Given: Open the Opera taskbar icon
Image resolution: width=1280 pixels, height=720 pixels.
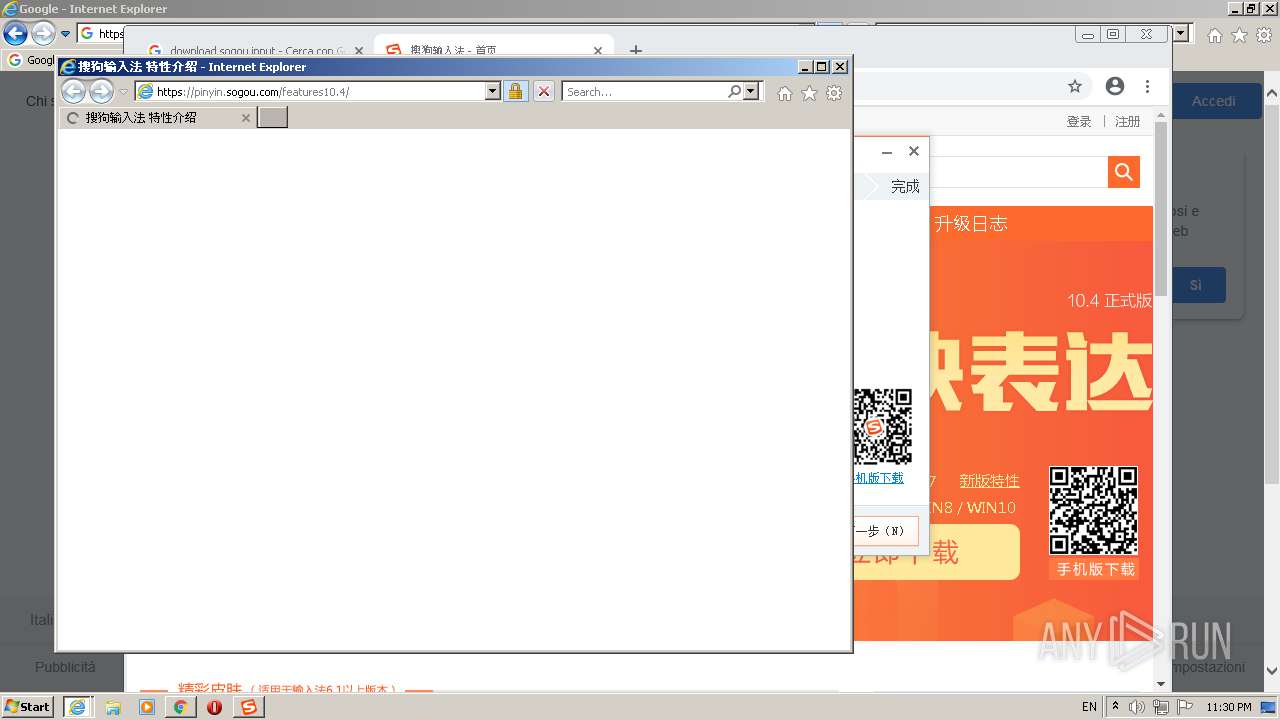Looking at the screenshot, I should tap(214, 707).
